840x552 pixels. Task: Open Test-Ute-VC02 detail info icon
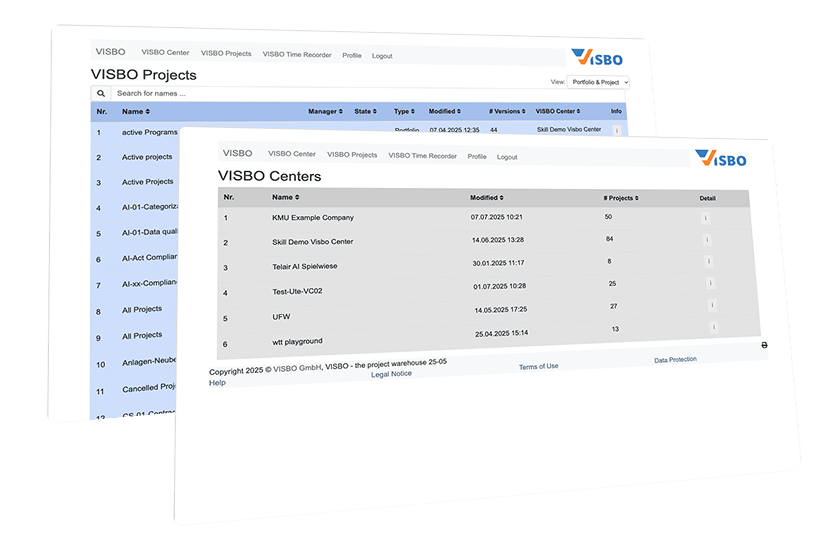coord(710,283)
